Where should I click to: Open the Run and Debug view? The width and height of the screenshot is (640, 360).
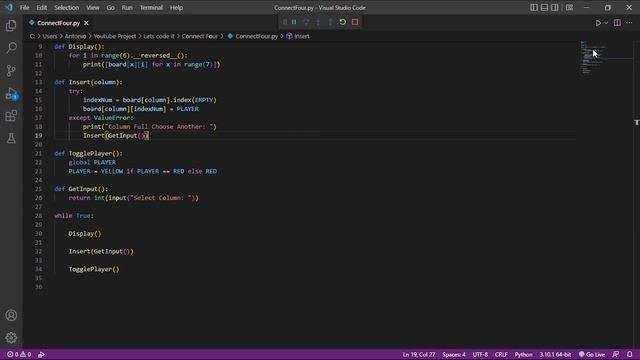pos(11,93)
